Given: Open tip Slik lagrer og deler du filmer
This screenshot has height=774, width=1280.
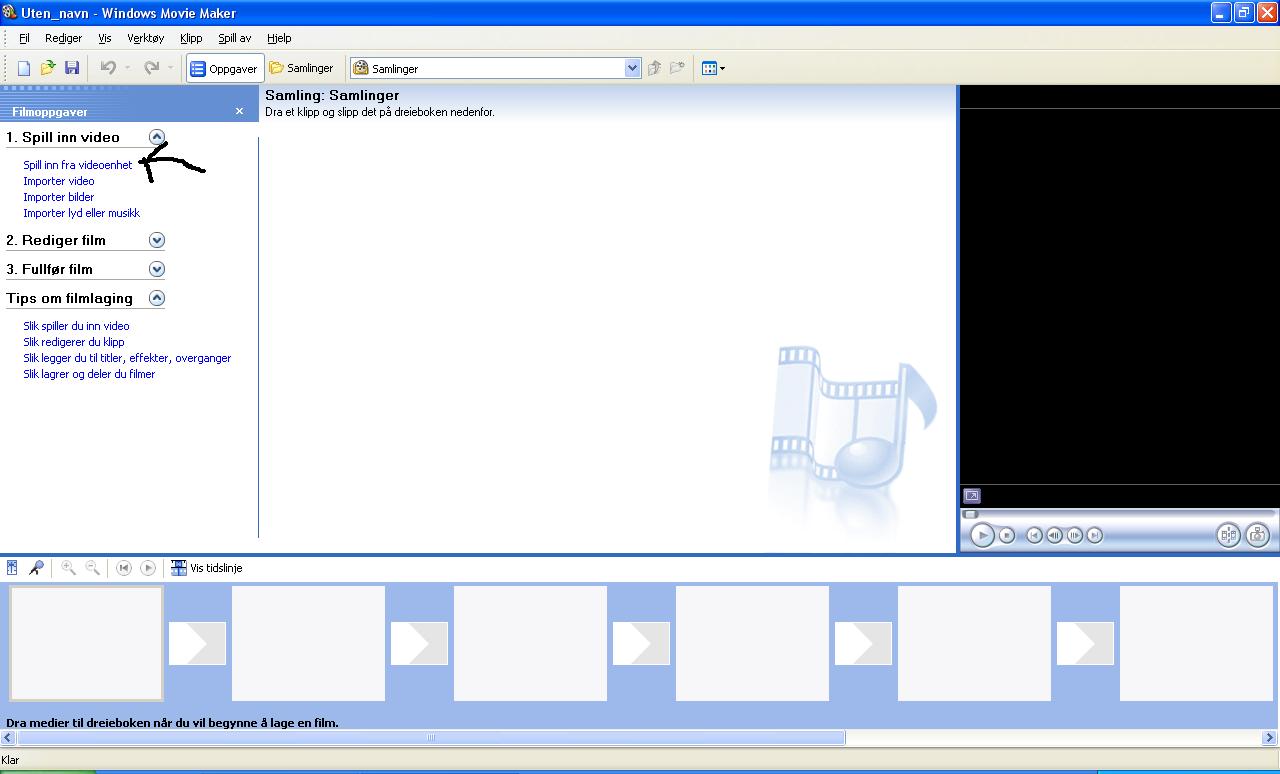Looking at the screenshot, I should click(90, 374).
